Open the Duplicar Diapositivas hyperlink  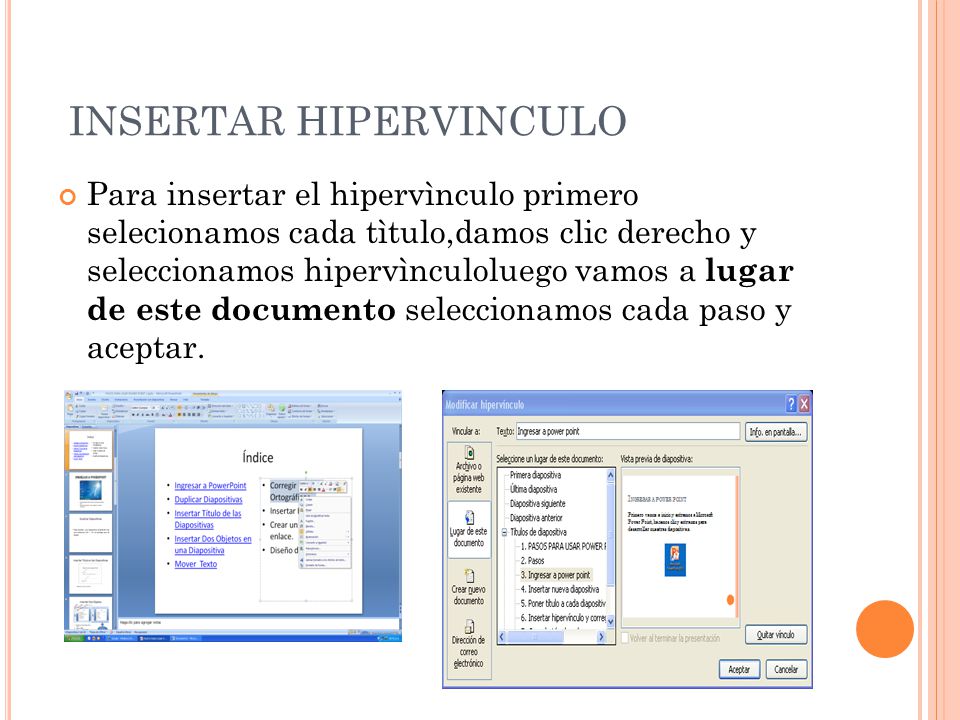point(208,500)
